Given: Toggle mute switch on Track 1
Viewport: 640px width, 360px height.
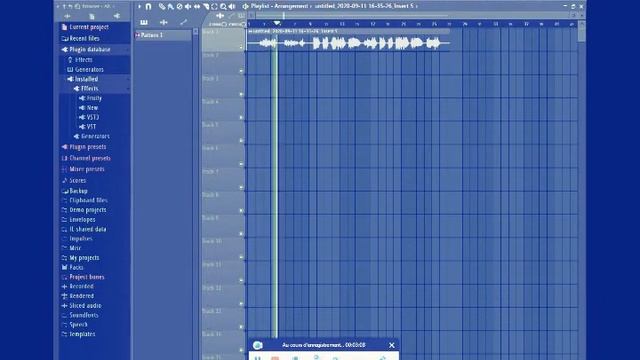Looking at the screenshot, I should [x=241, y=47].
